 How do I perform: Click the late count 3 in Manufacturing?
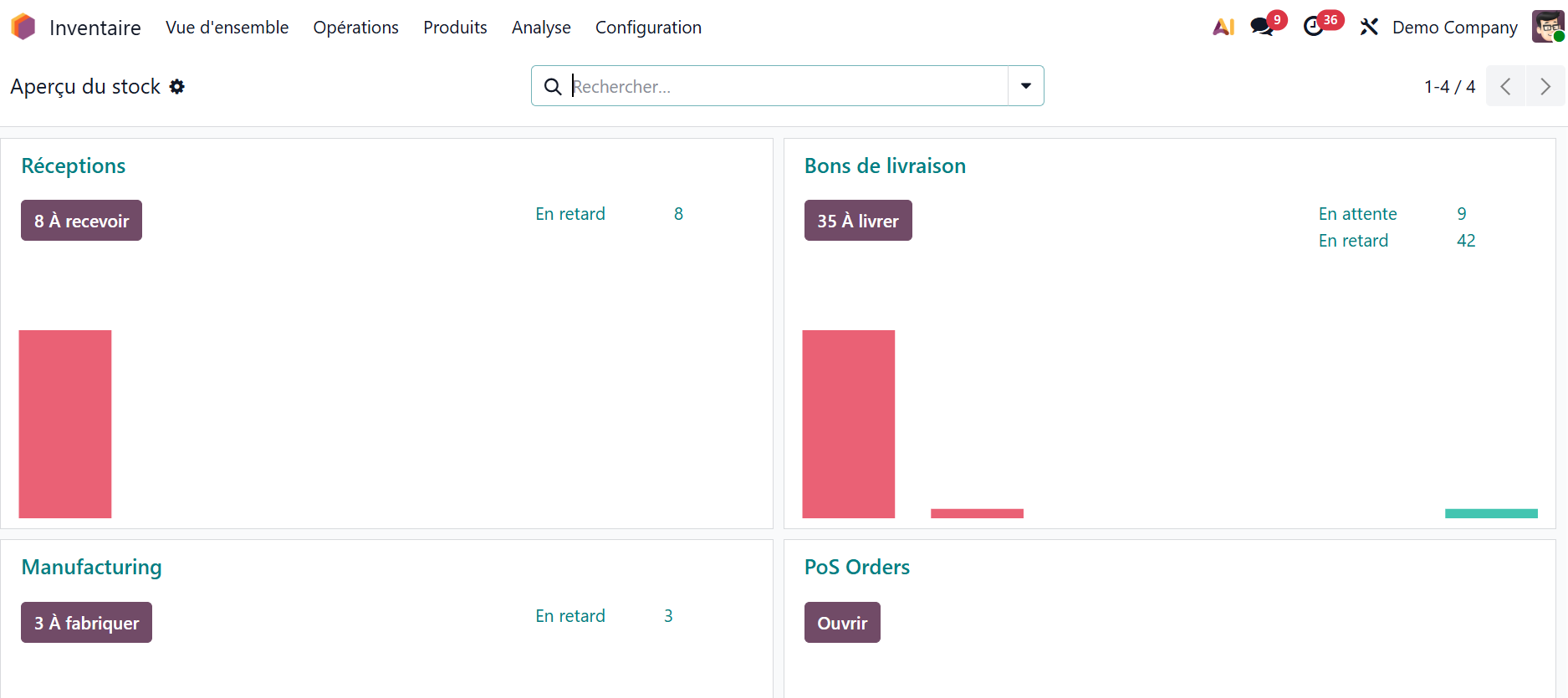(x=668, y=616)
